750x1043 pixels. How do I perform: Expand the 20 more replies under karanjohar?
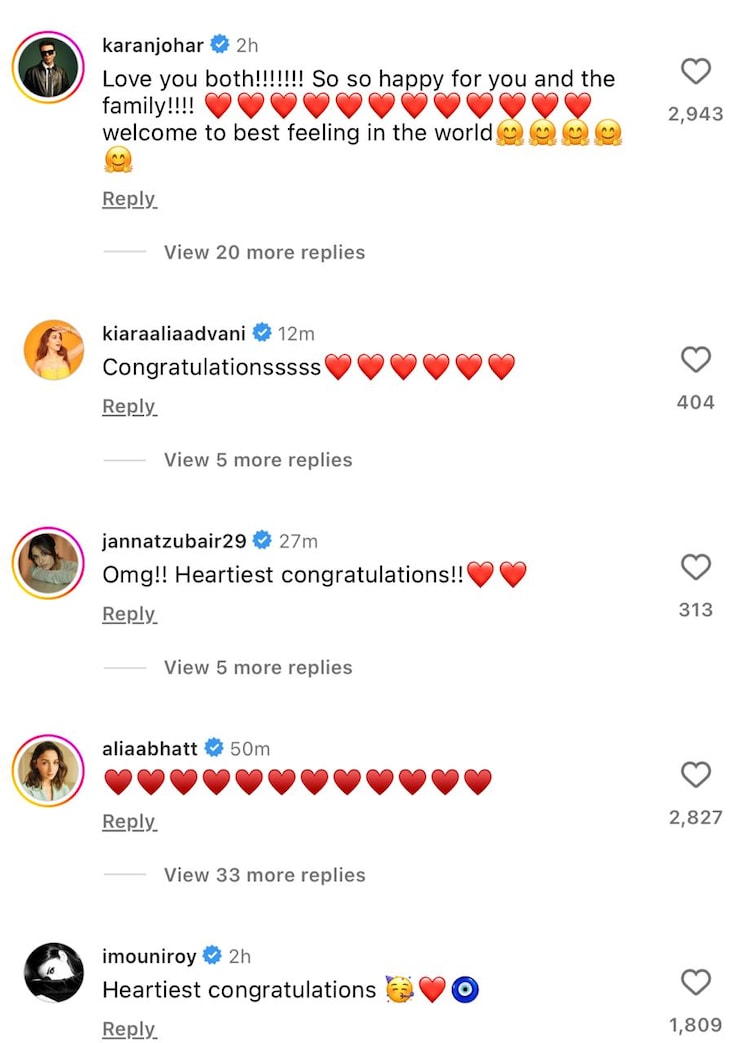tap(264, 252)
